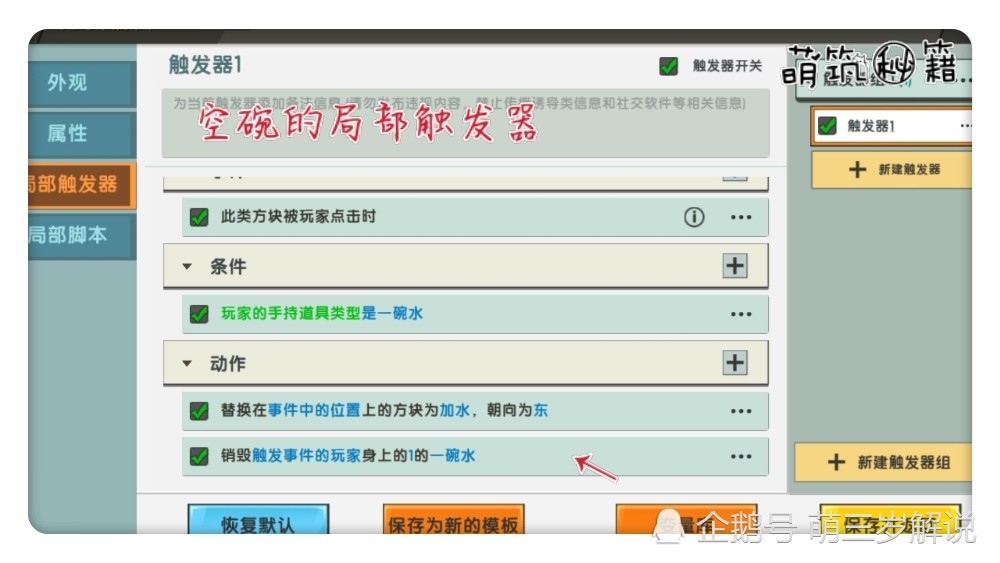Click the trigger description input field
The width and height of the screenshot is (1000, 563).
pos(466,123)
